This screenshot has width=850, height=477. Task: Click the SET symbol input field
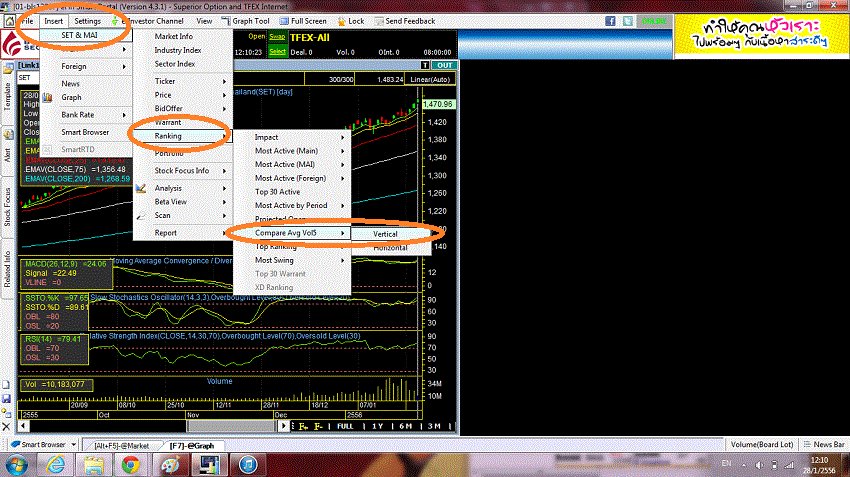(x=28, y=78)
